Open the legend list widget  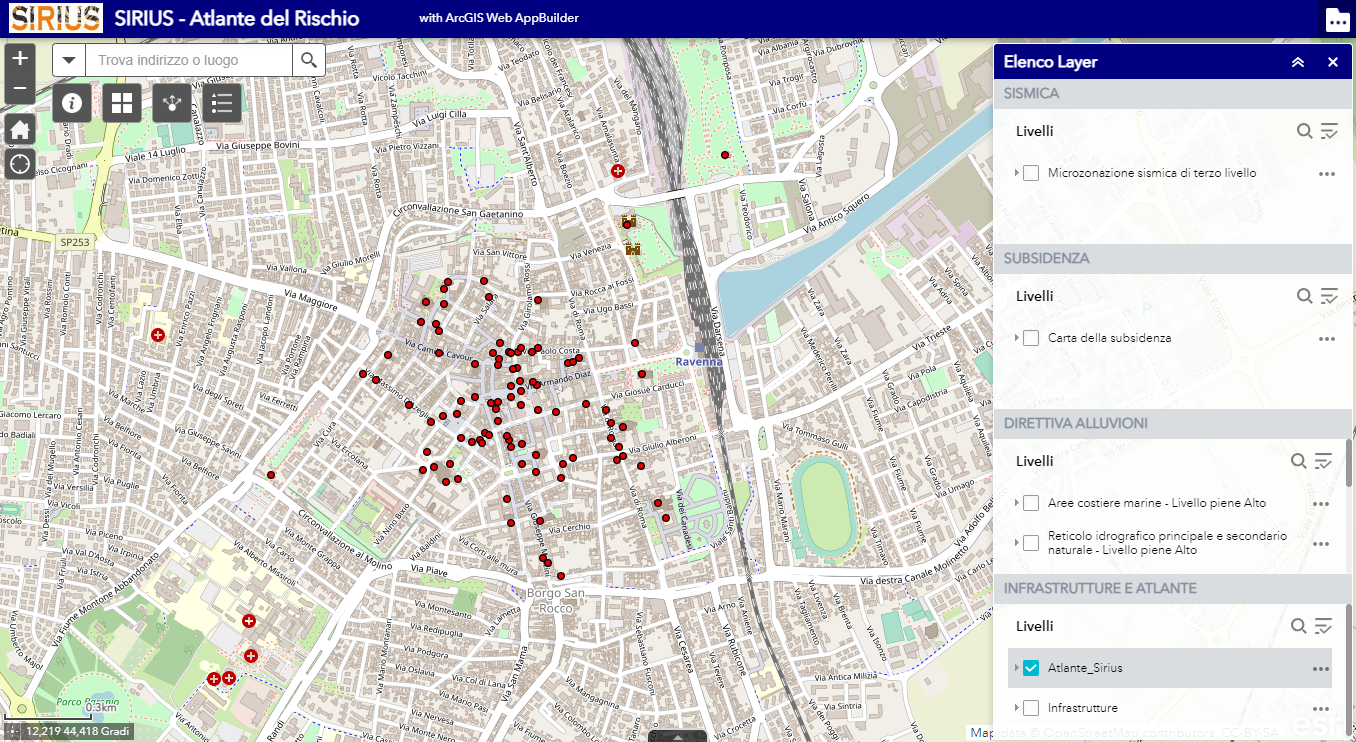coord(222,103)
